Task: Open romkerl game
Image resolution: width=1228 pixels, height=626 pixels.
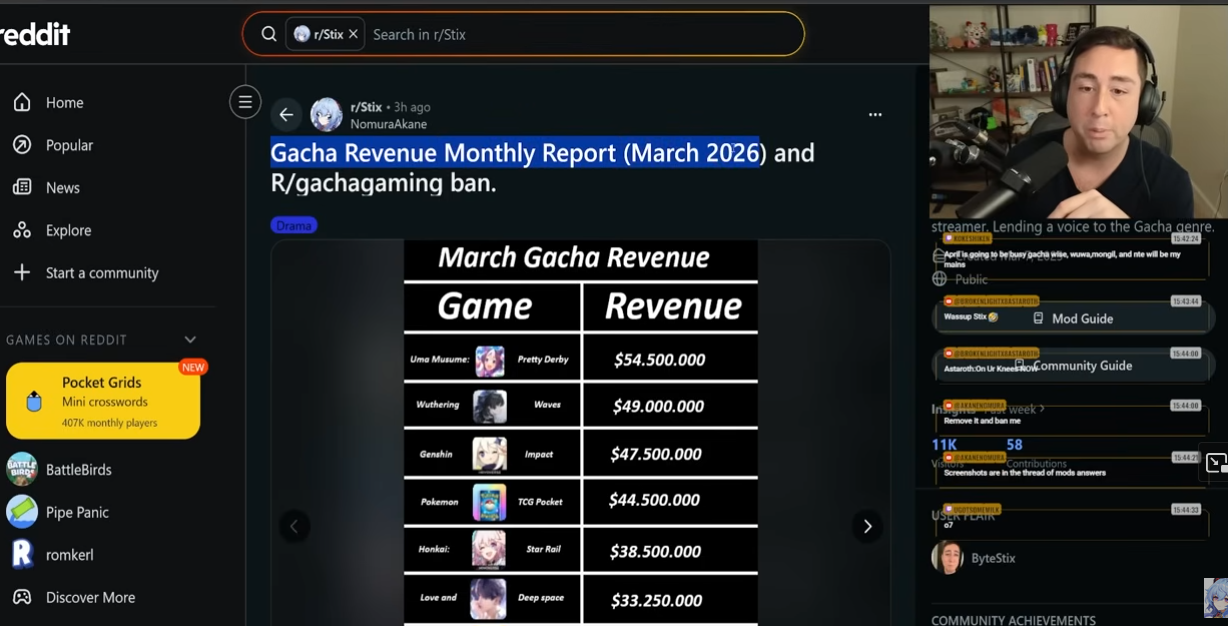Action: [x=69, y=555]
